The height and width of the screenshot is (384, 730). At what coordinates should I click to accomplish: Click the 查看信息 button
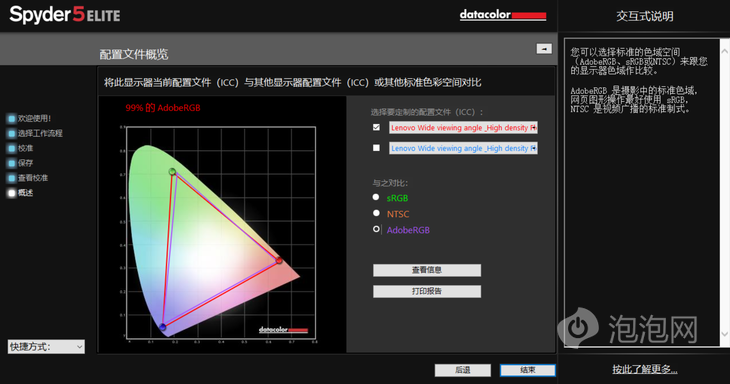tap(427, 270)
